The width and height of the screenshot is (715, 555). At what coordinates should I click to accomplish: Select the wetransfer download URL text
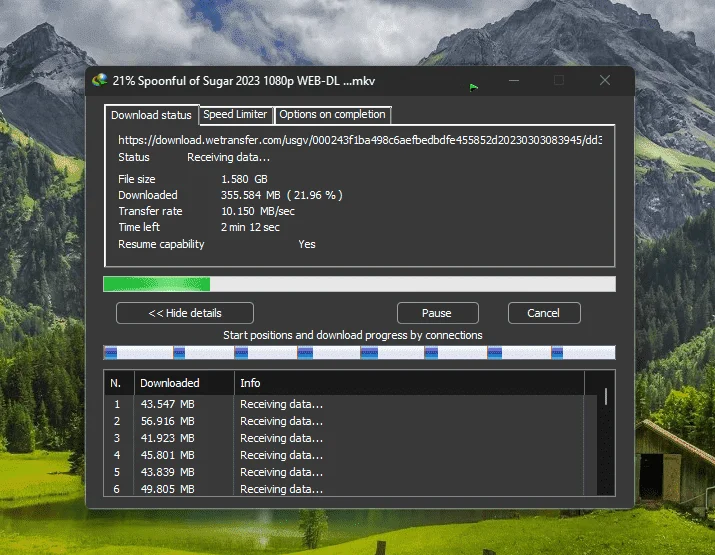pyautogui.click(x=360, y=140)
